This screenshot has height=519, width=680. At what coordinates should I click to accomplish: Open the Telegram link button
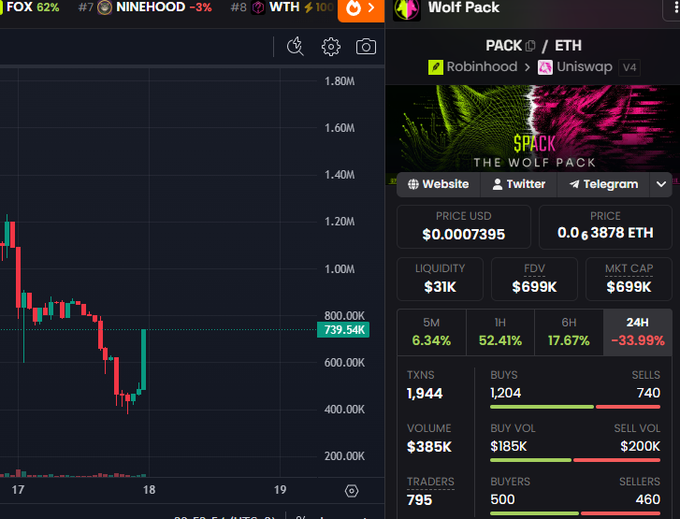(603, 184)
